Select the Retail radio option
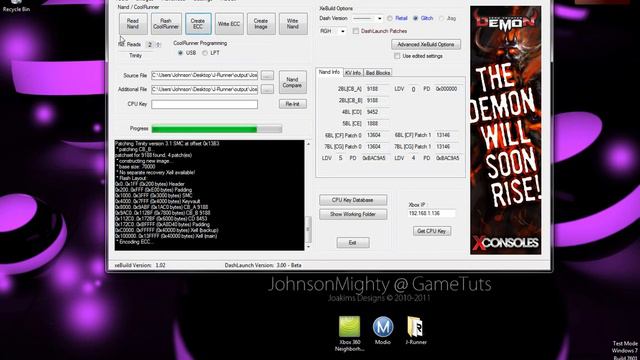 pyautogui.click(x=397, y=18)
